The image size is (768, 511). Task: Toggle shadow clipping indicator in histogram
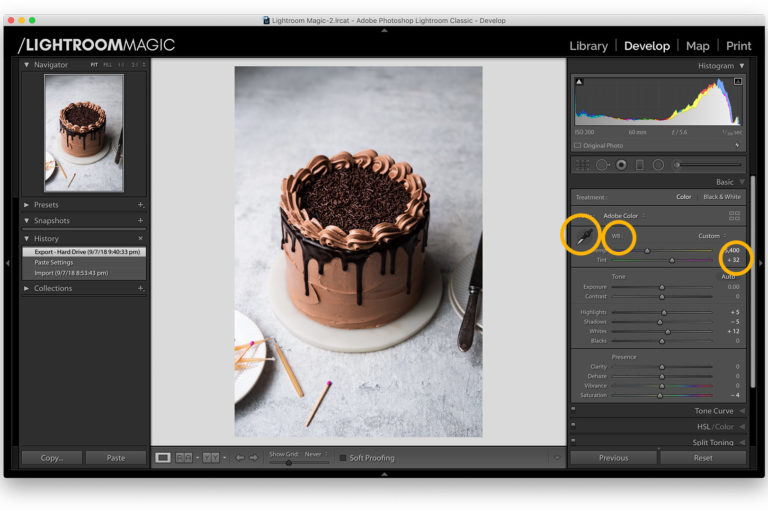click(x=579, y=81)
